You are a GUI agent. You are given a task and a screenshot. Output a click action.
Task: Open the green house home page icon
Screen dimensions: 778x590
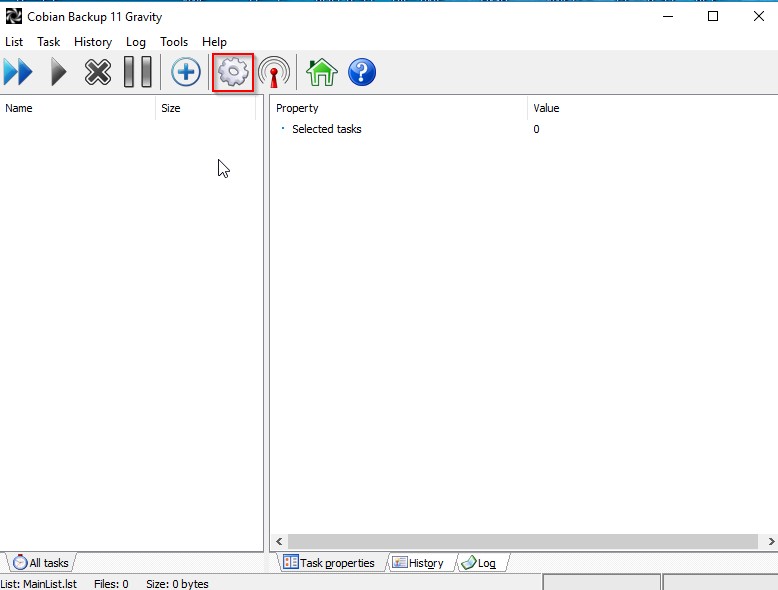click(x=321, y=73)
